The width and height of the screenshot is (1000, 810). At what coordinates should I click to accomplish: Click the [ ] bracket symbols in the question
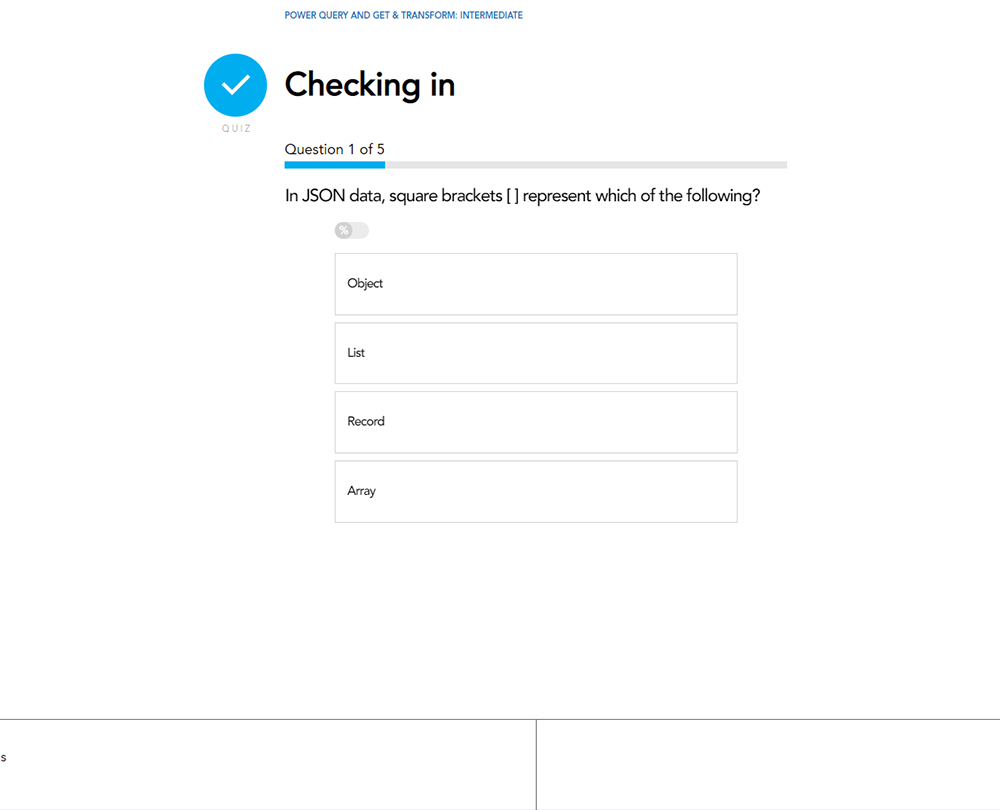512,196
